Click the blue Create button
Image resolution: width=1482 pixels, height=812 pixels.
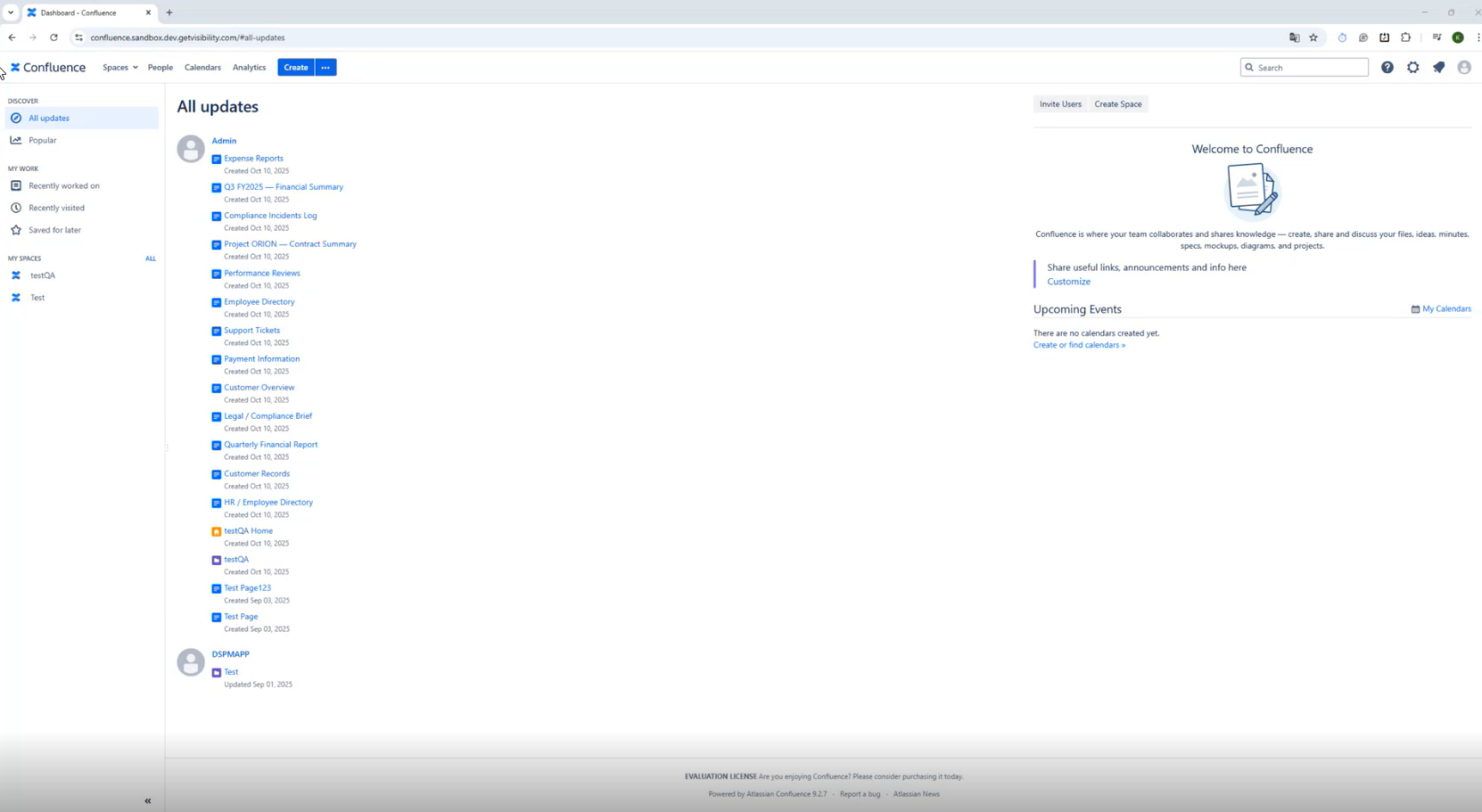click(295, 68)
